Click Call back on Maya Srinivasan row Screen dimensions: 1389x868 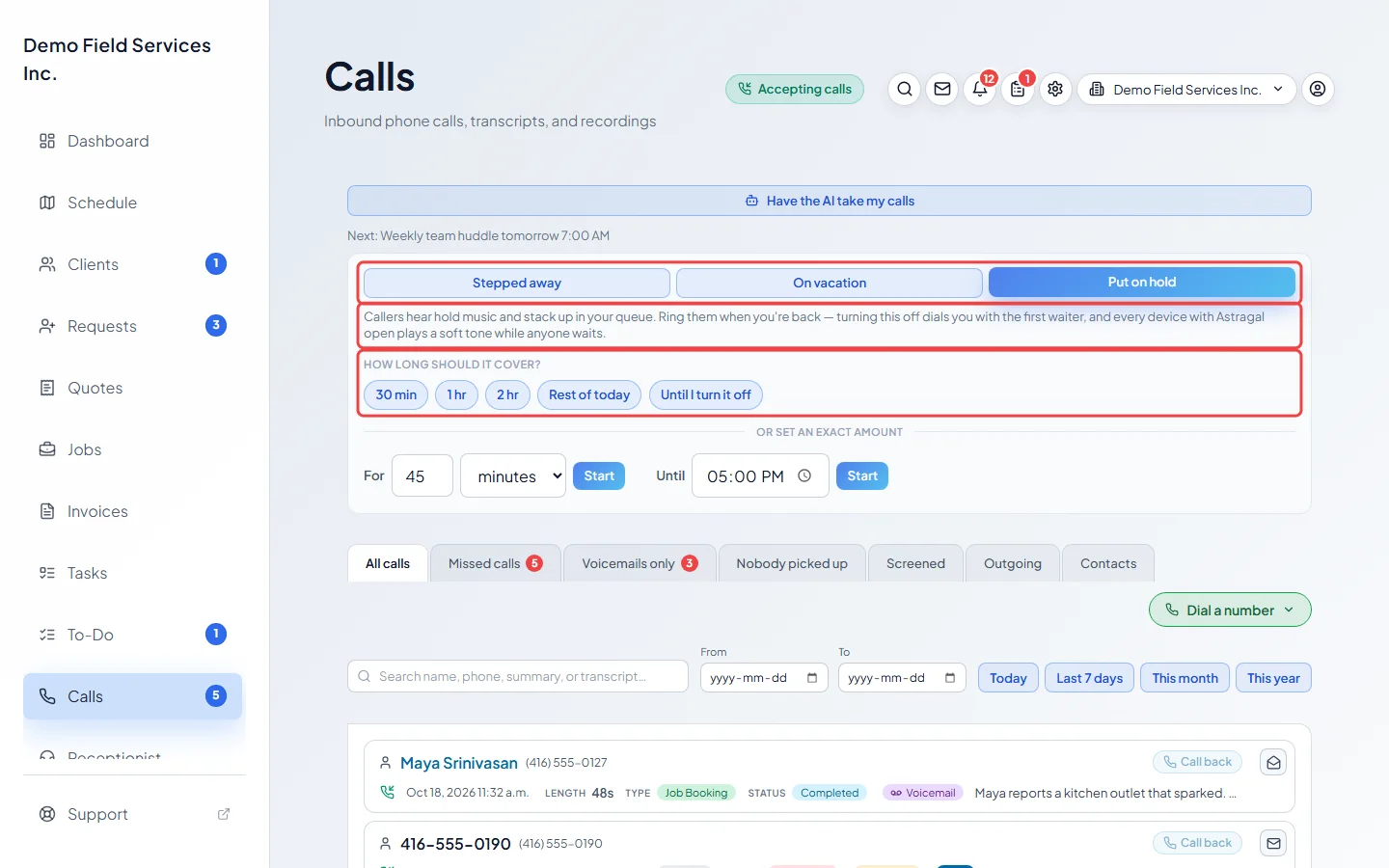point(1197,762)
